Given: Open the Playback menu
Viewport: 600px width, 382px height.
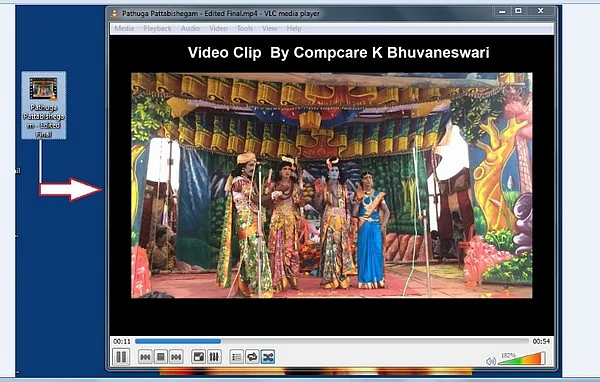Looking at the screenshot, I should (157, 28).
